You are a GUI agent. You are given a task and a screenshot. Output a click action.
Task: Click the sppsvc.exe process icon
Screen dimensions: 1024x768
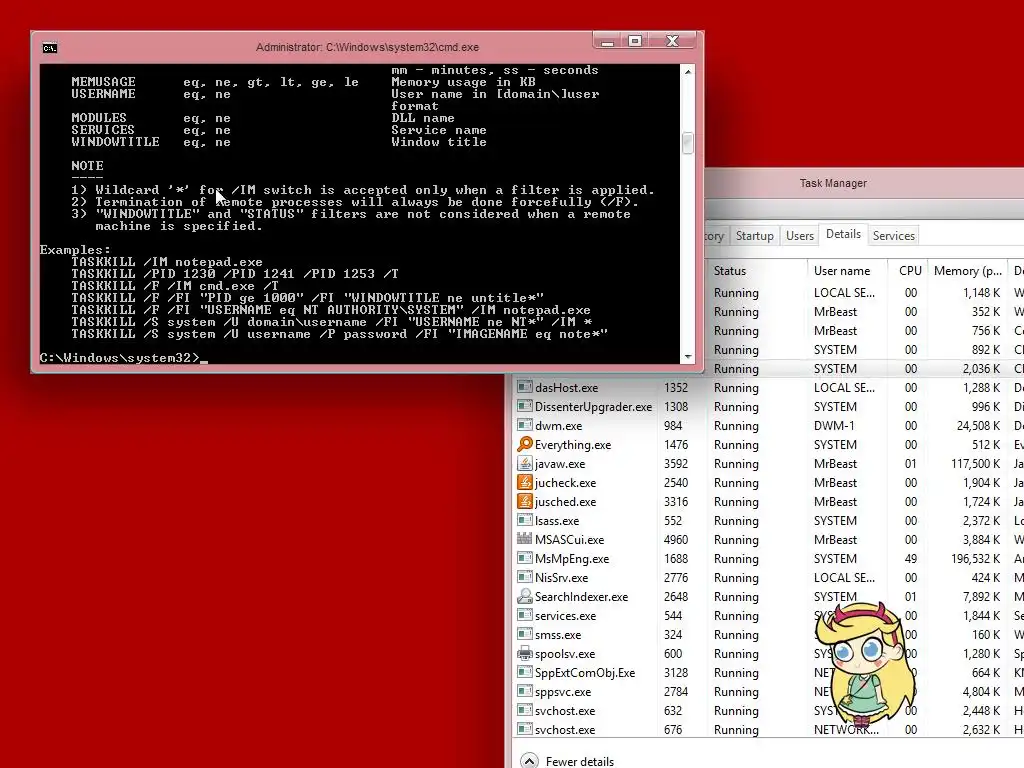[524, 691]
